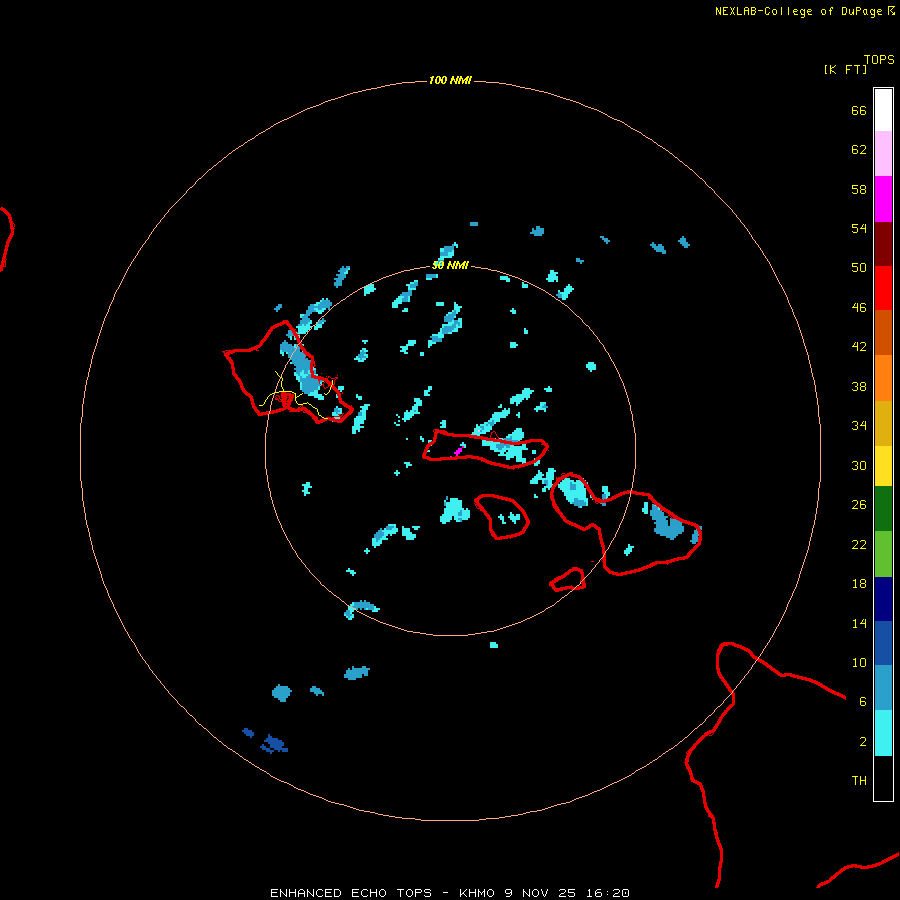The width and height of the screenshot is (900, 900).
Task: Pick the gold legend swatch
Action: (883, 423)
